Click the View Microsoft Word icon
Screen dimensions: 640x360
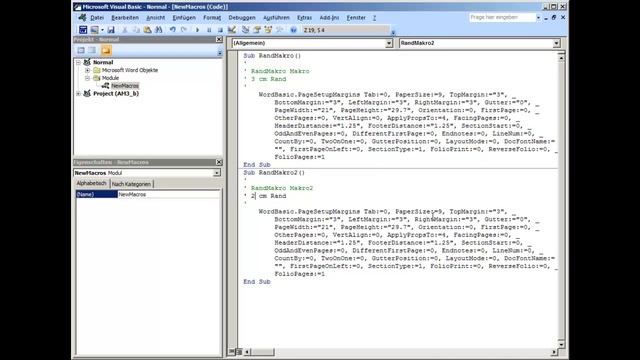(x=83, y=30)
